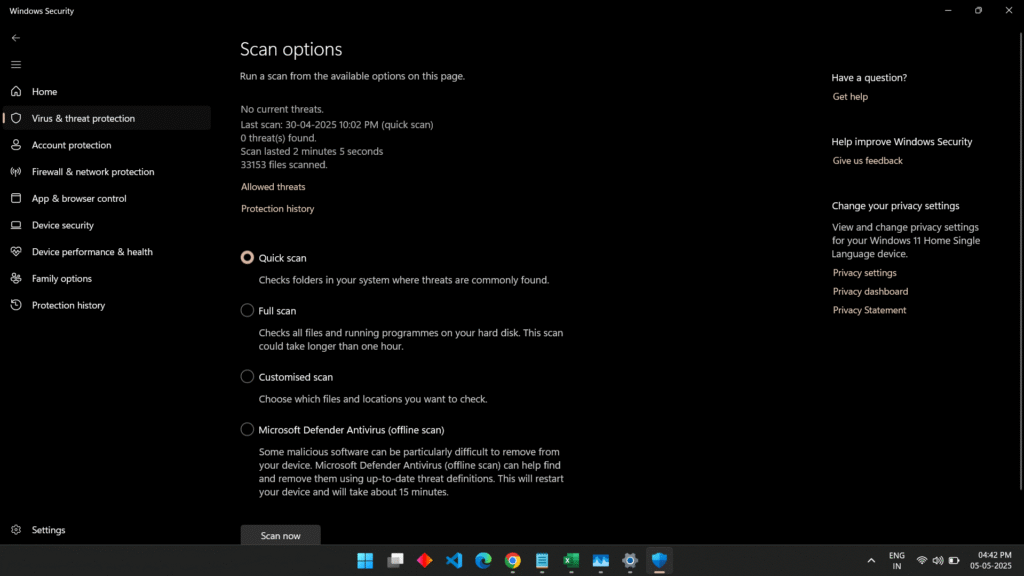Click Give us feedback link
This screenshot has width=1024, height=576.
pyautogui.click(x=867, y=161)
